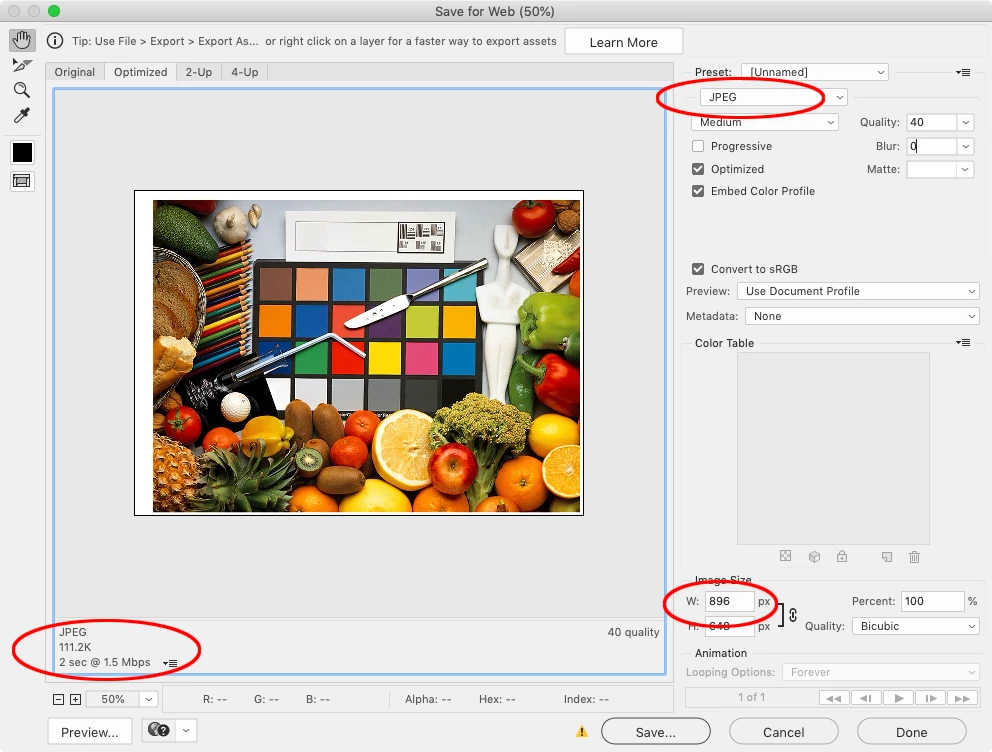
Task: Open the preview info flyout menu icon
Action: pyautogui.click(x=170, y=663)
